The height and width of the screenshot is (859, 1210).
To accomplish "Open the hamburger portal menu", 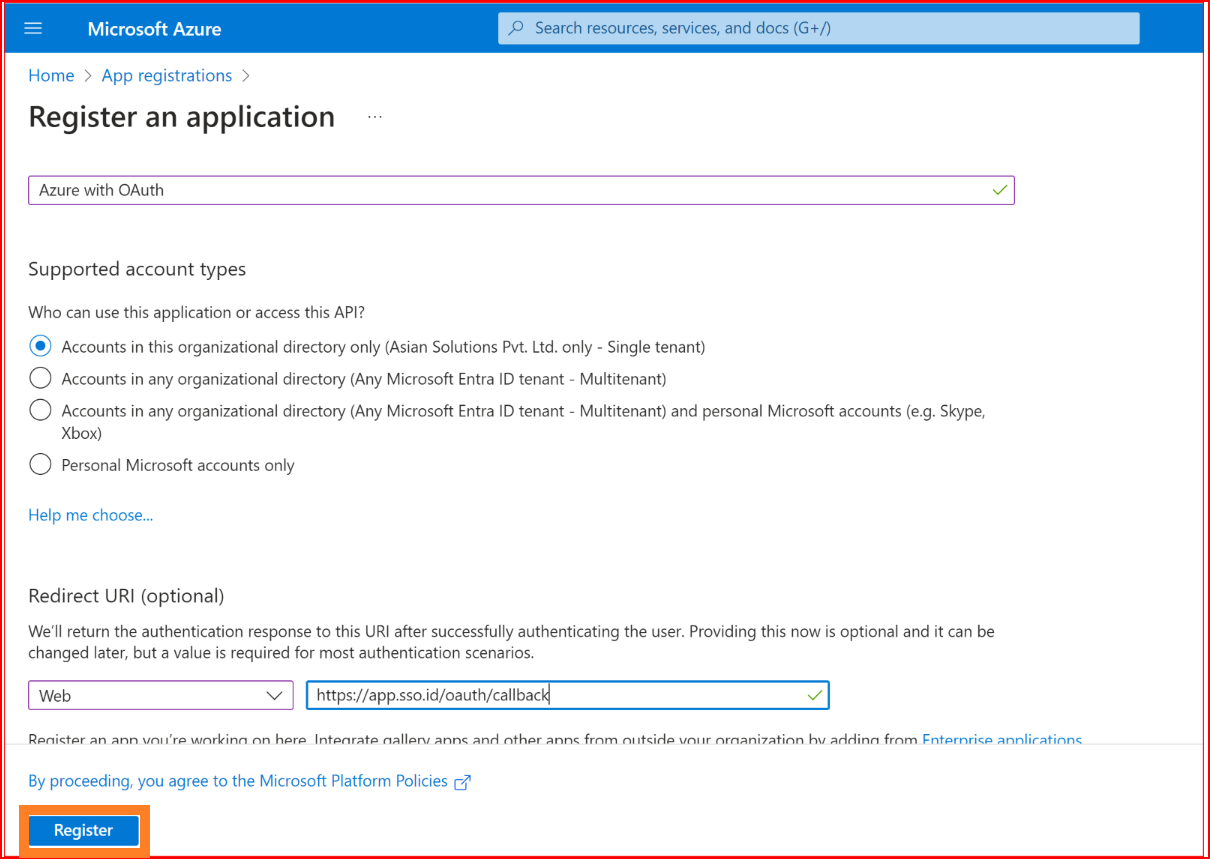I will 33,28.
